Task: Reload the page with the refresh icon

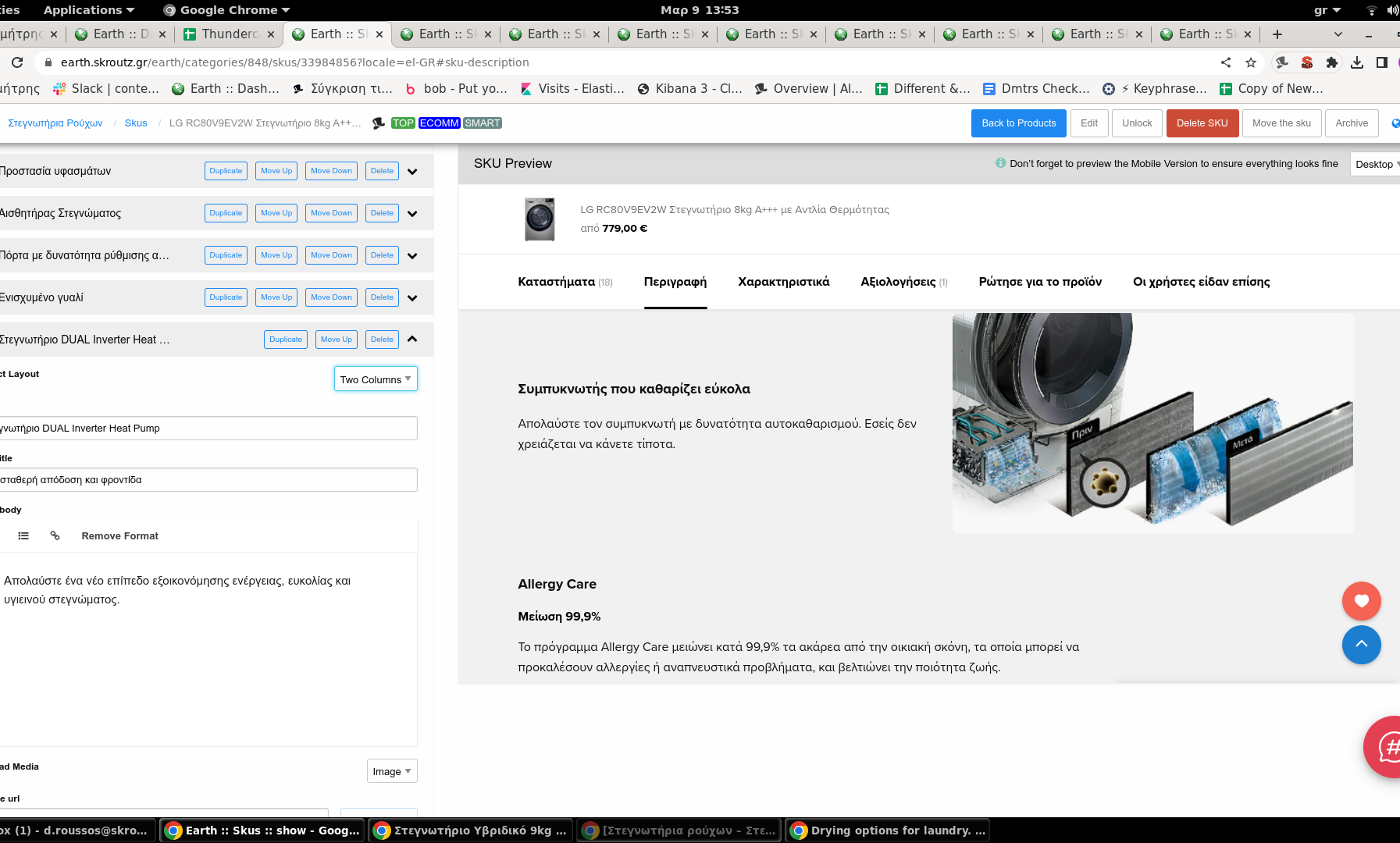Action: click(x=17, y=62)
